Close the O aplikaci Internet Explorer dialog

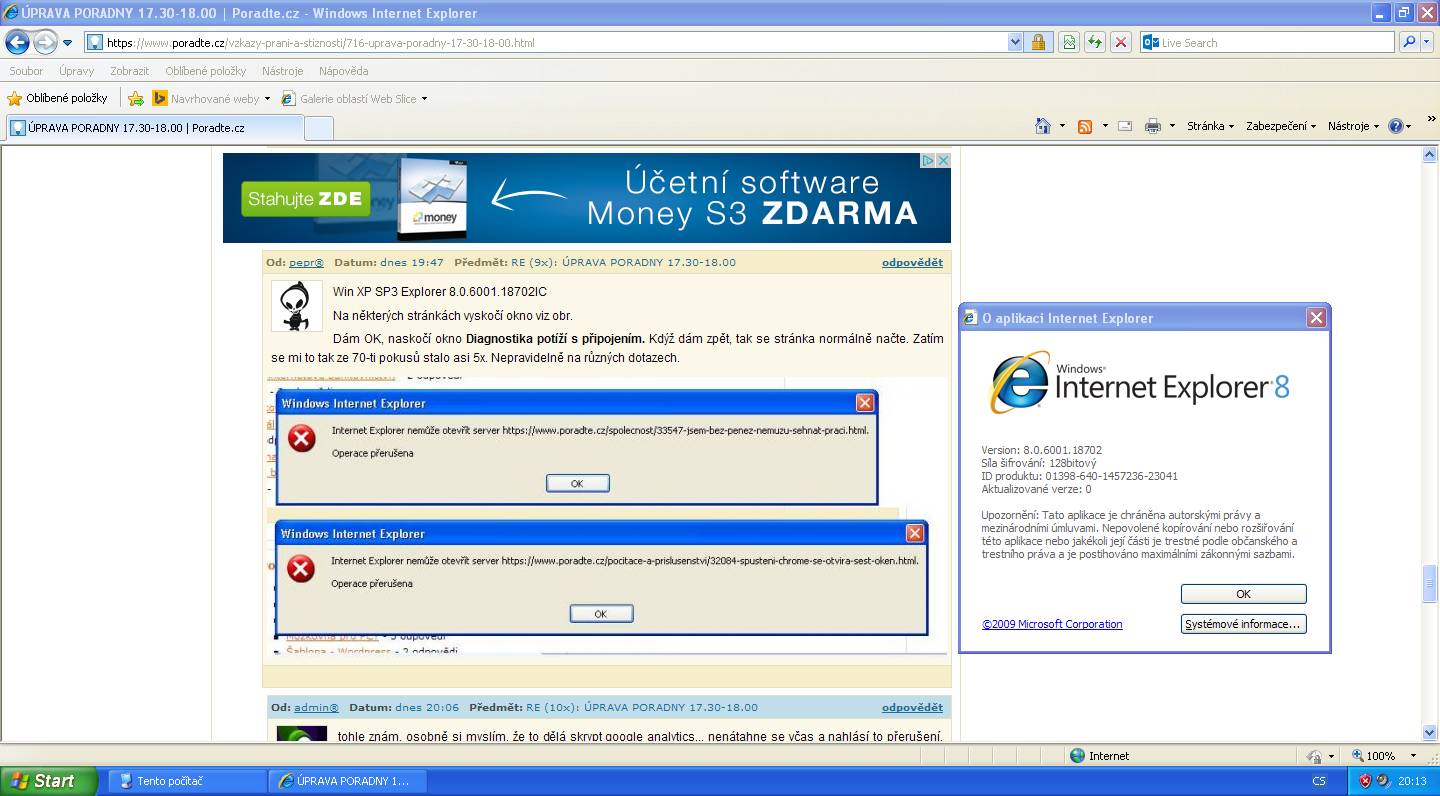coord(1316,317)
